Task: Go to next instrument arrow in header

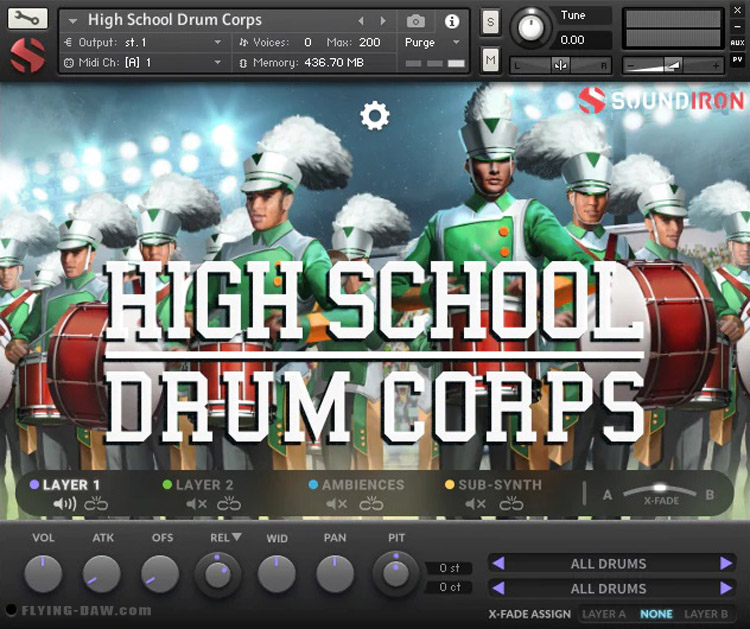Action: (383, 21)
